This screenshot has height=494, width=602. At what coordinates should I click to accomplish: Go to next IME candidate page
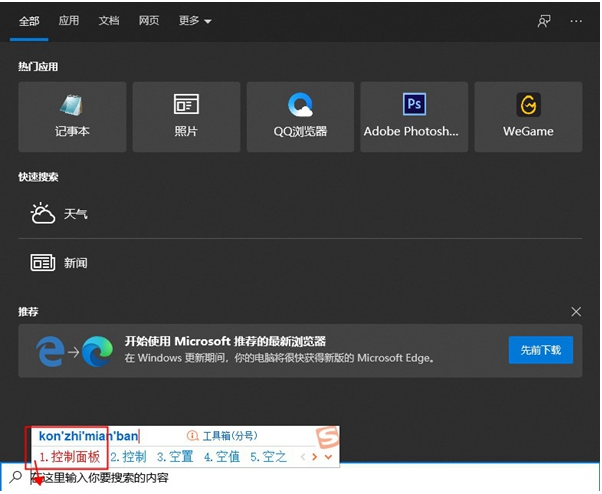click(314, 457)
